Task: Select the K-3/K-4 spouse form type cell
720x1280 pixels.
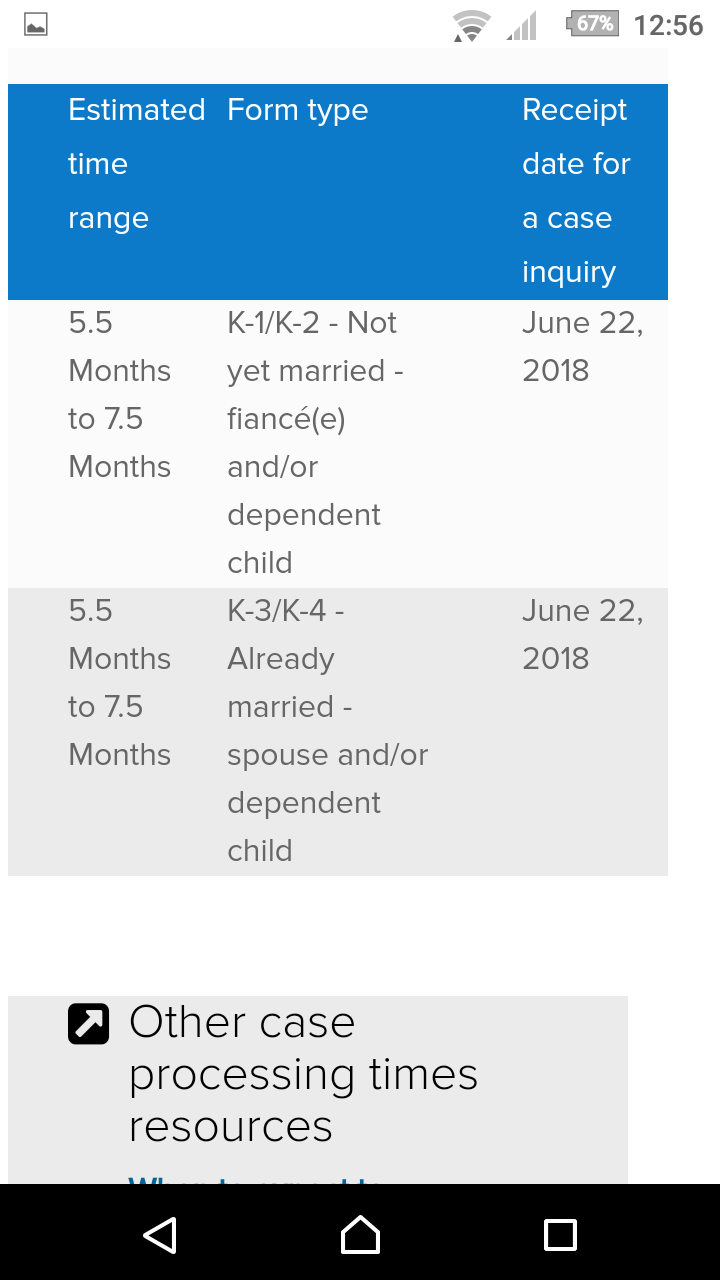Action: (327, 731)
